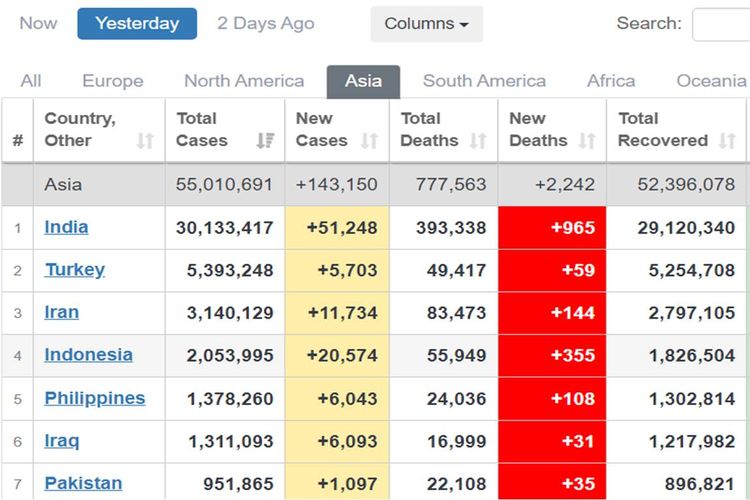Viewport: 750px width, 500px height.
Task: Switch to the Europe tab
Action: point(113,81)
